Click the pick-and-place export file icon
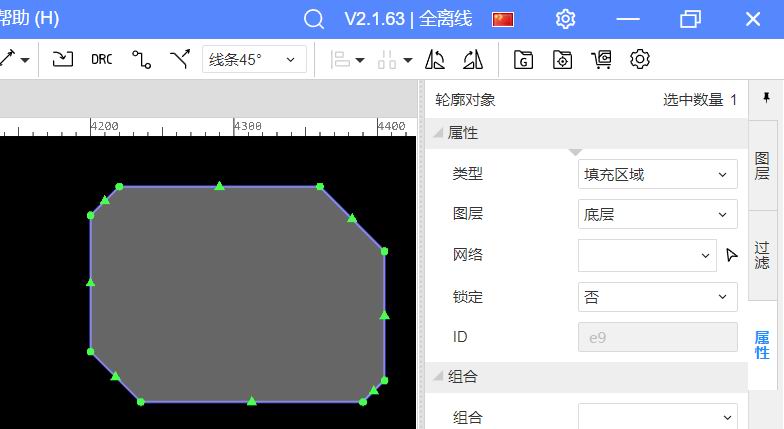This screenshot has width=784, height=429. pyautogui.click(x=562, y=59)
